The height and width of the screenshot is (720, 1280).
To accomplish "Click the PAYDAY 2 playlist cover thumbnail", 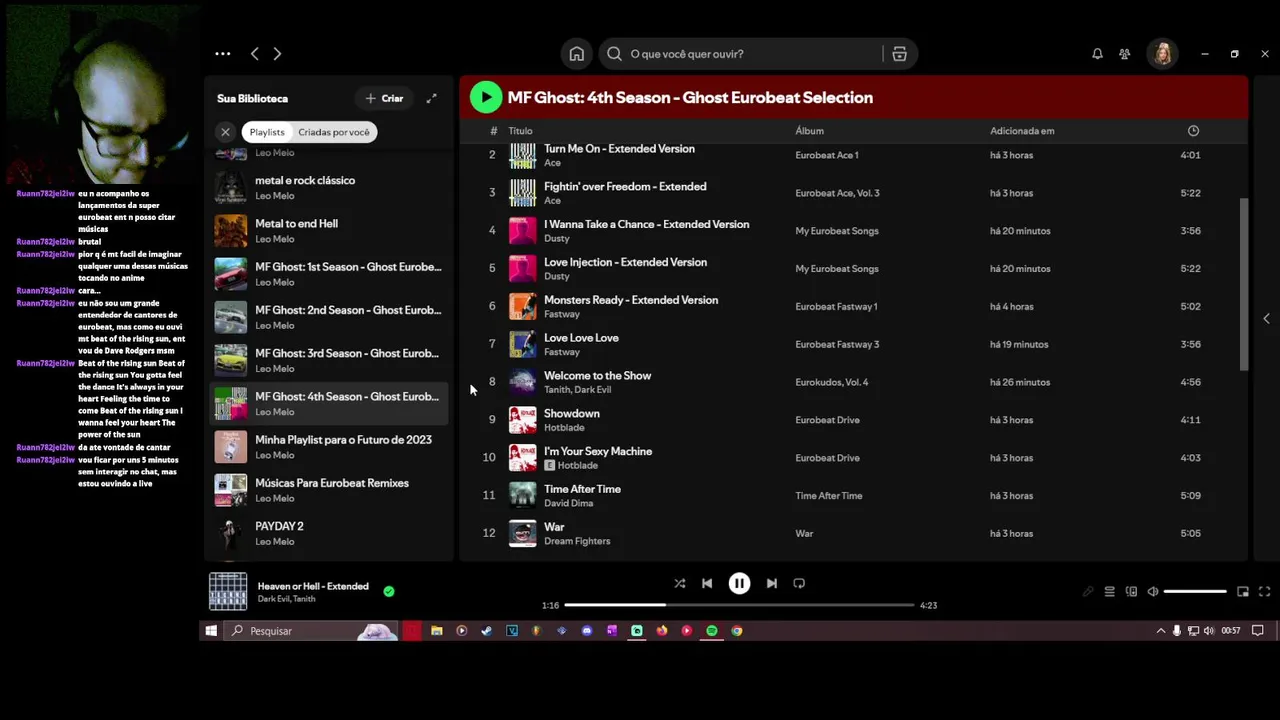I will [x=230, y=533].
